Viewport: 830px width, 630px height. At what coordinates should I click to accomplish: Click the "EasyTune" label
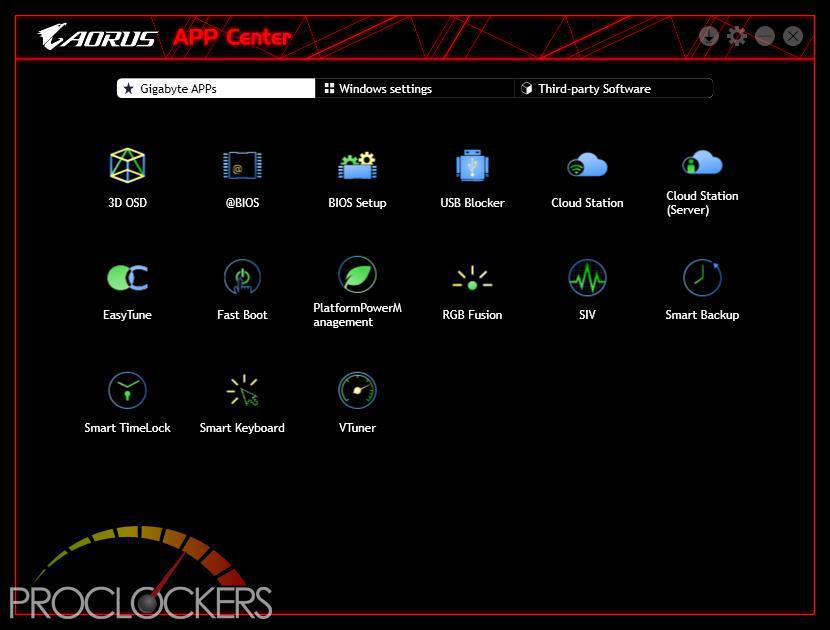(x=128, y=315)
